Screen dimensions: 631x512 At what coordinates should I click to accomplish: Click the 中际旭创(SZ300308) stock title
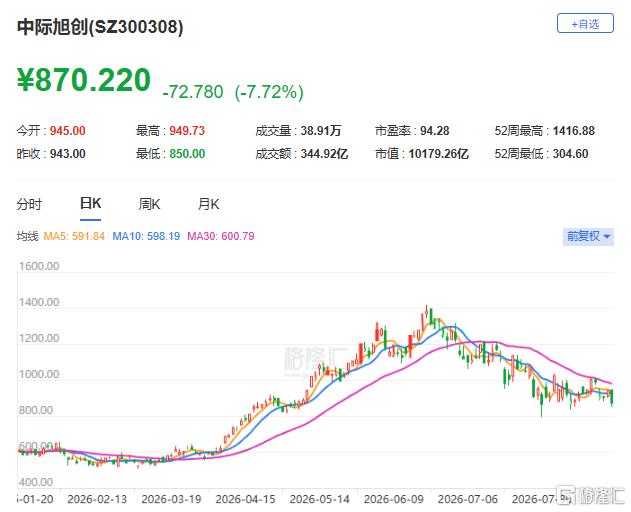(x=100, y=27)
